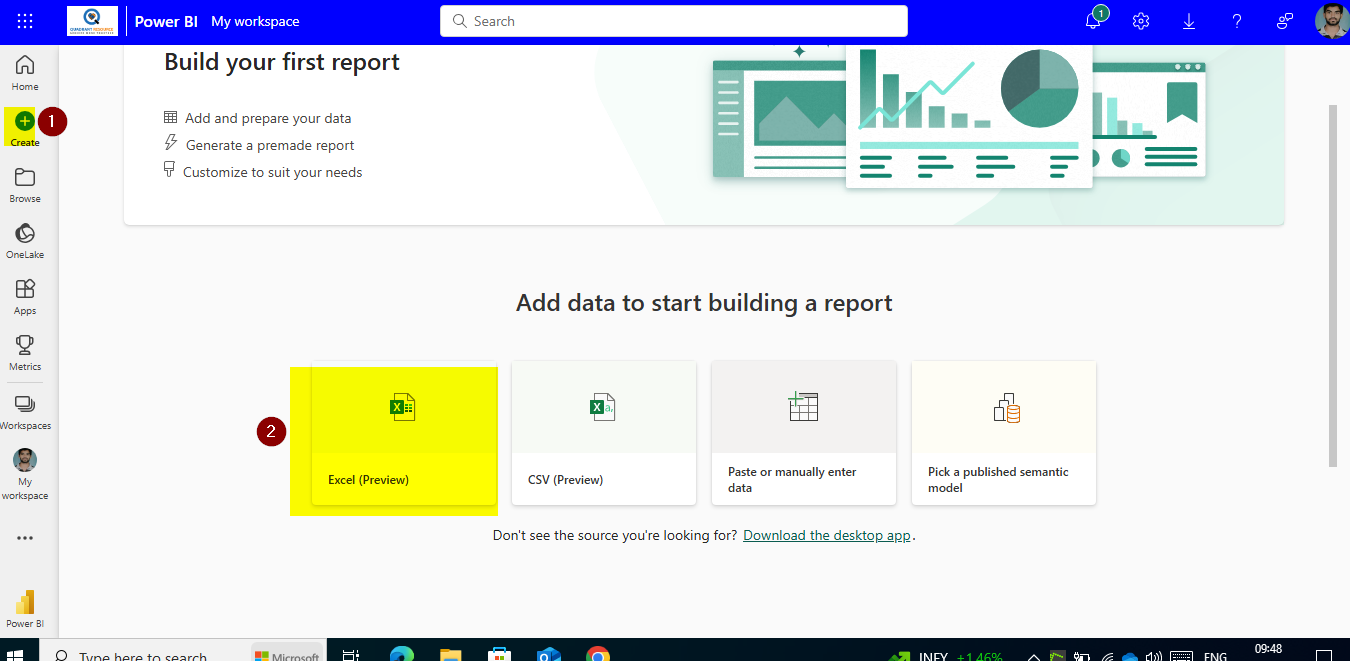Click inside the Search field
Screen dimensions: 1350x661
[673, 20]
